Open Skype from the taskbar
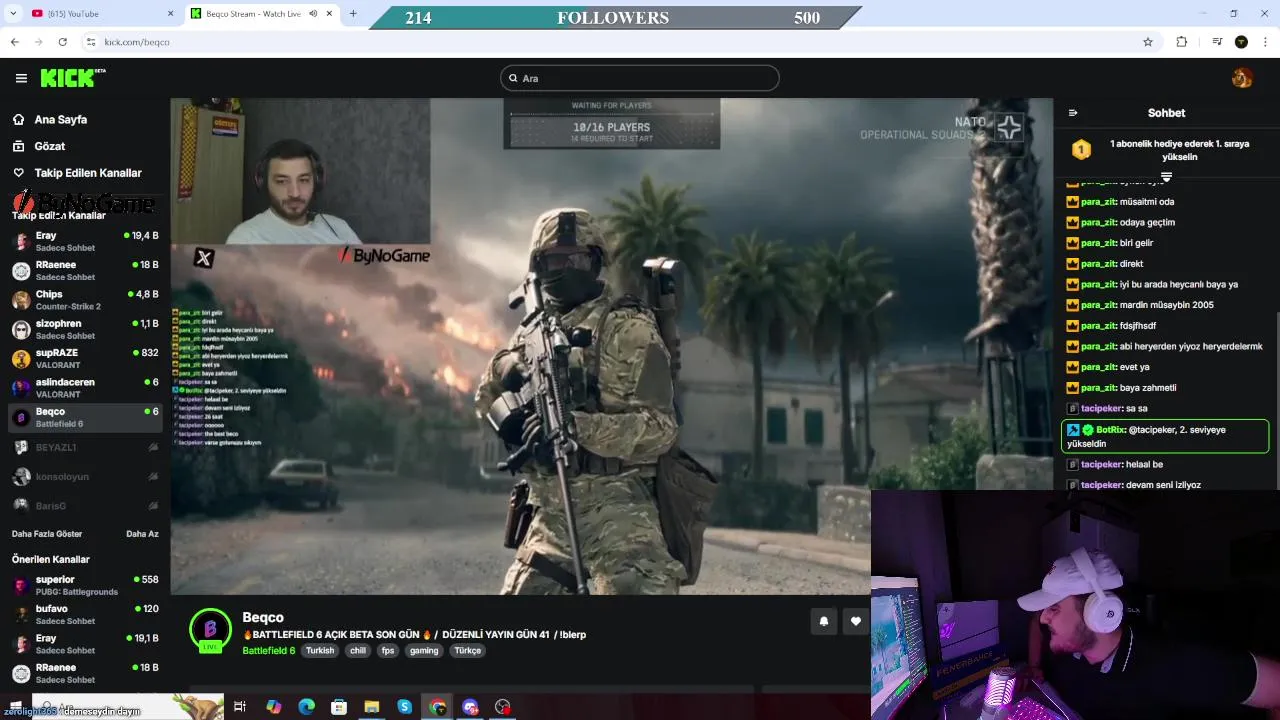The width and height of the screenshot is (1280, 720). click(404, 707)
